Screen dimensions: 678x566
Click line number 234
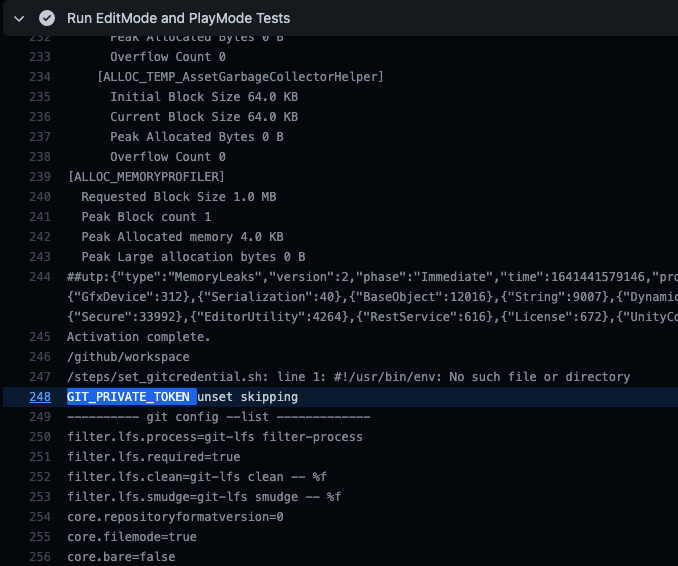[x=40, y=77]
